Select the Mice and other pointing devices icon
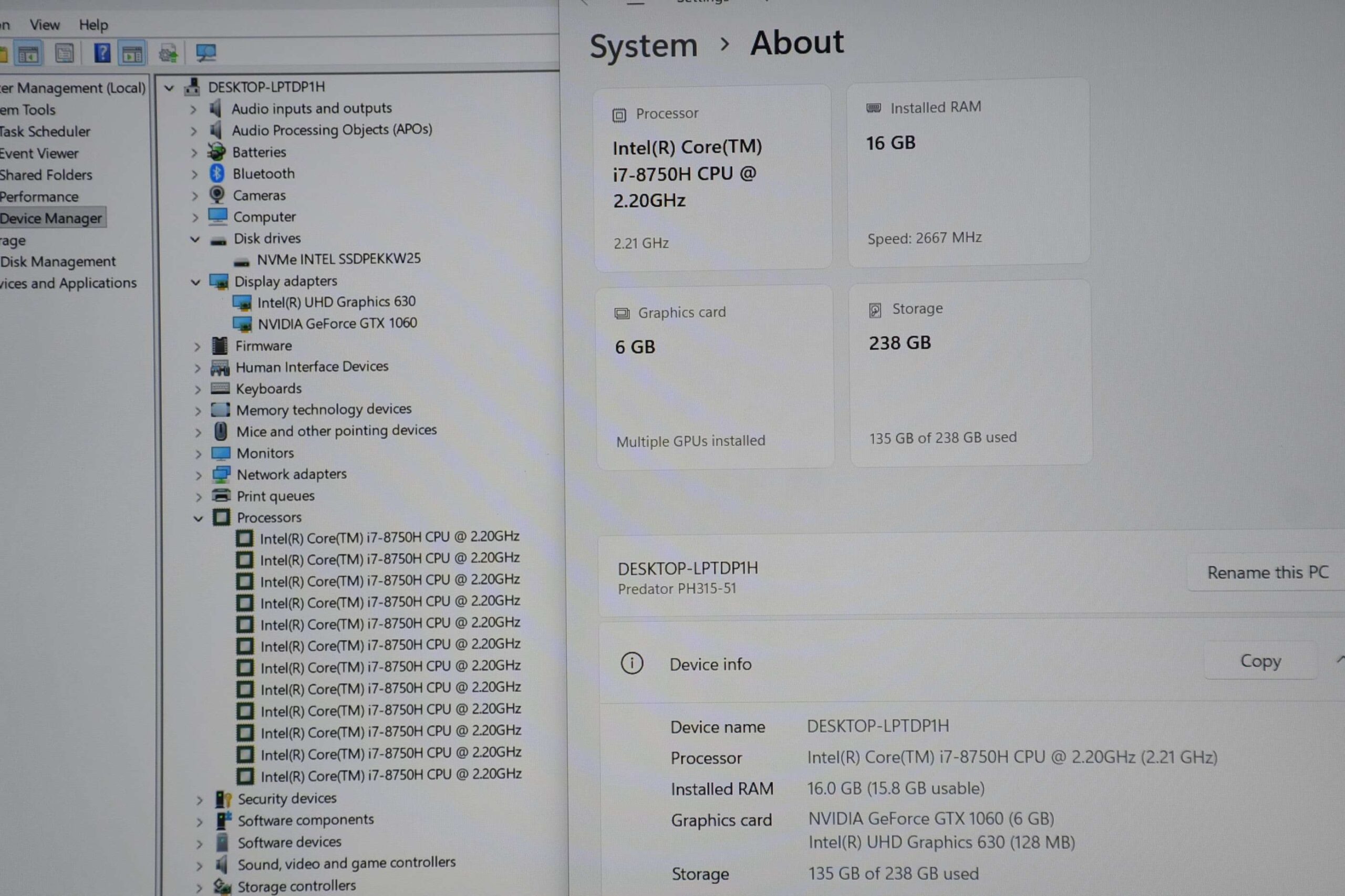Image resolution: width=1345 pixels, height=896 pixels. pyautogui.click(x=221, y=431)
